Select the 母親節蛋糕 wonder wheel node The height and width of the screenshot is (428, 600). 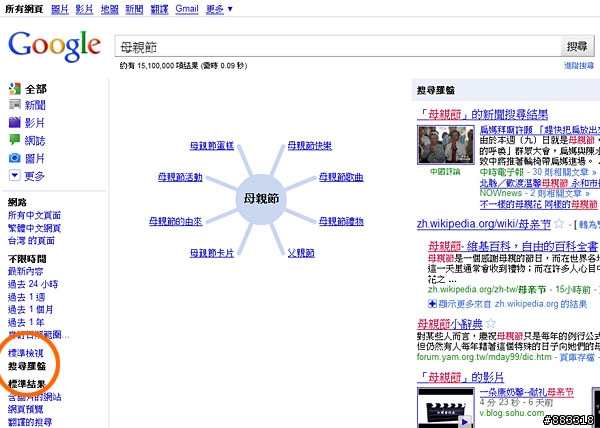point(212,146)
